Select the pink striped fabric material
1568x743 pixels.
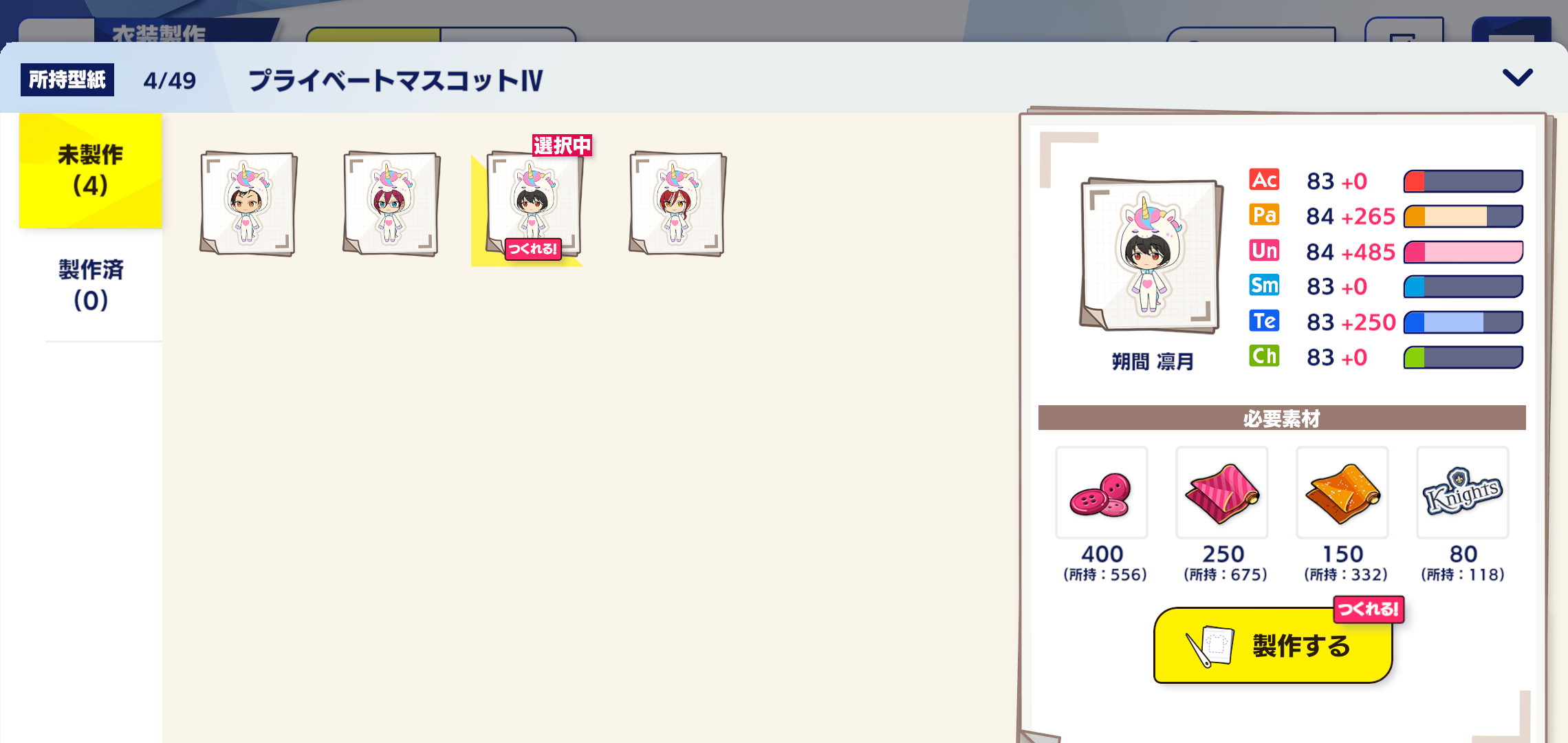1222,493
